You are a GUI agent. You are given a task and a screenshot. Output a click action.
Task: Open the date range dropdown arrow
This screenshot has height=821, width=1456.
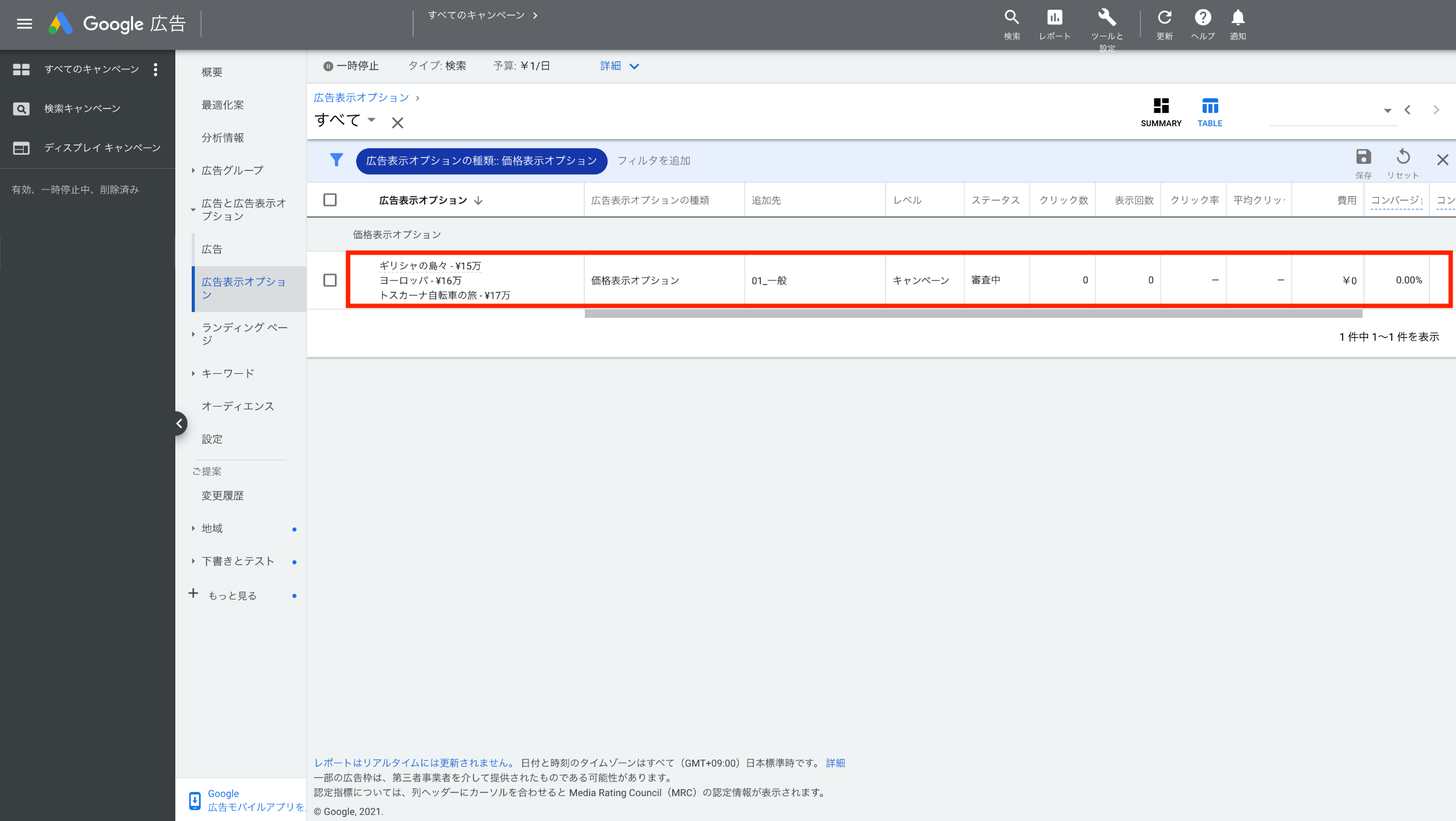coord(1387,110)
